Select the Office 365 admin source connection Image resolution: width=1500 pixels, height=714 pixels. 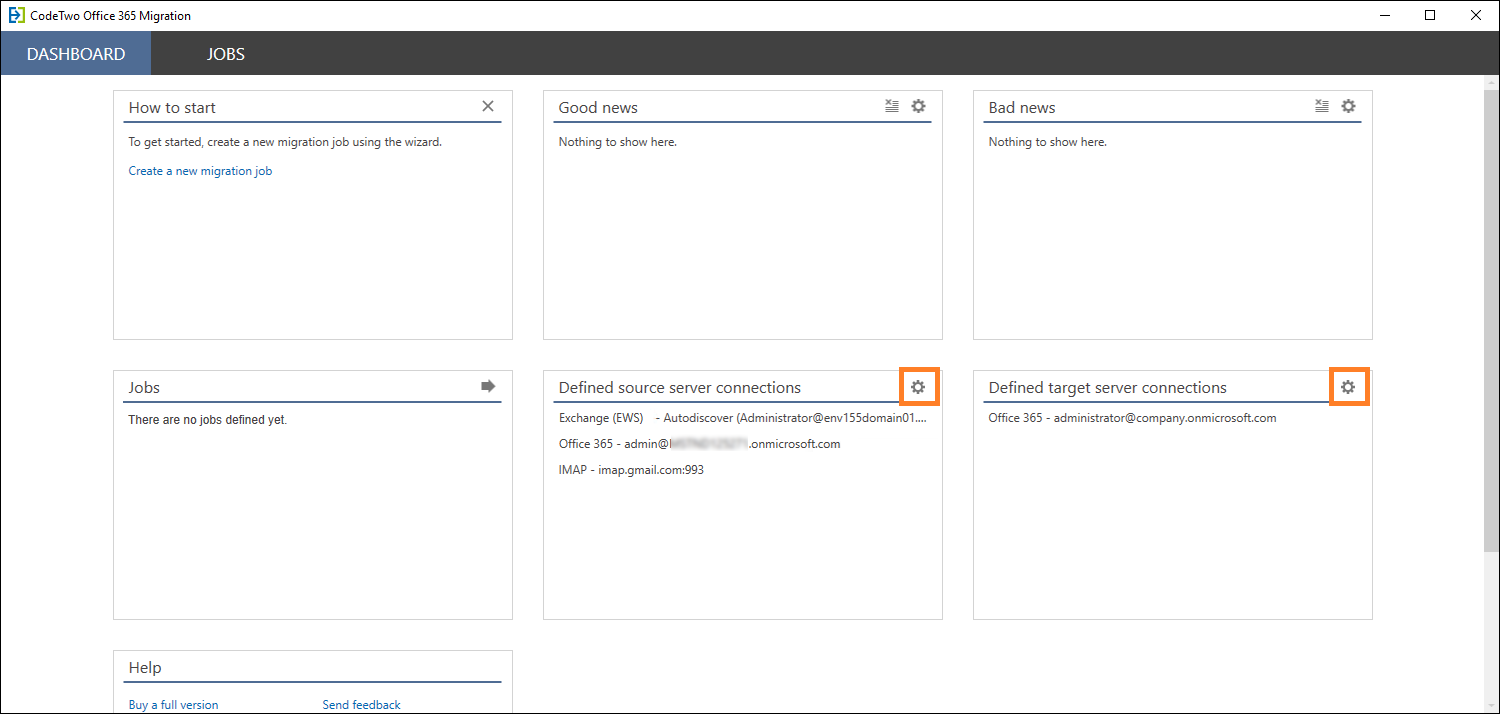tap(699, 444)
